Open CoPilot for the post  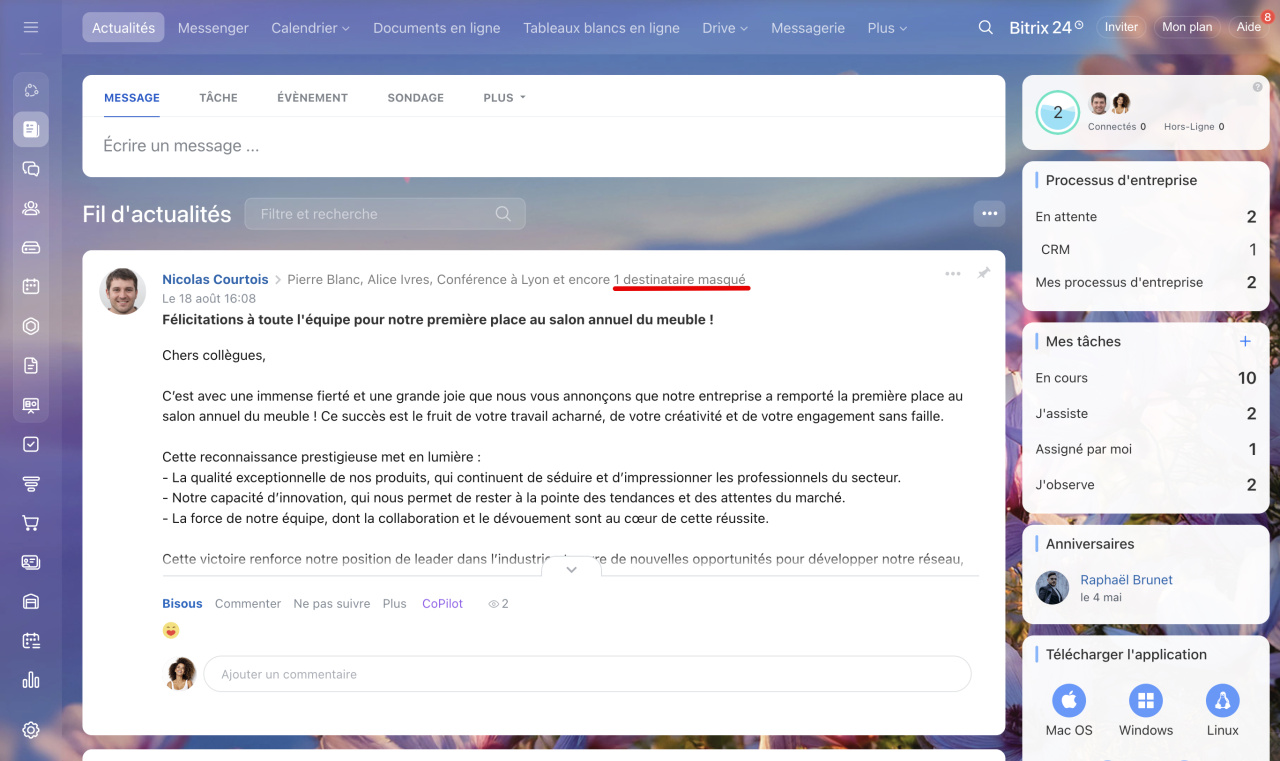tap(442, 604)
